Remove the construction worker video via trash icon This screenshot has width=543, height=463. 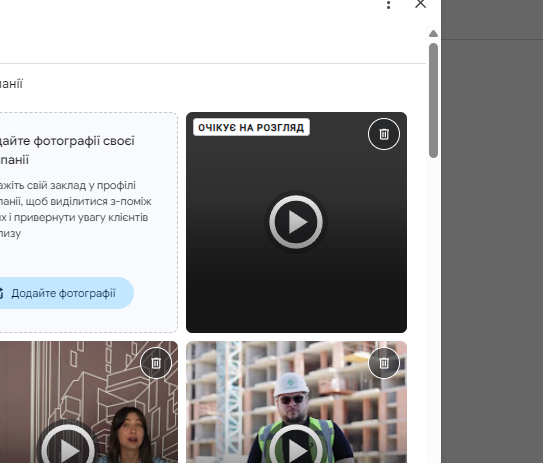384,363
